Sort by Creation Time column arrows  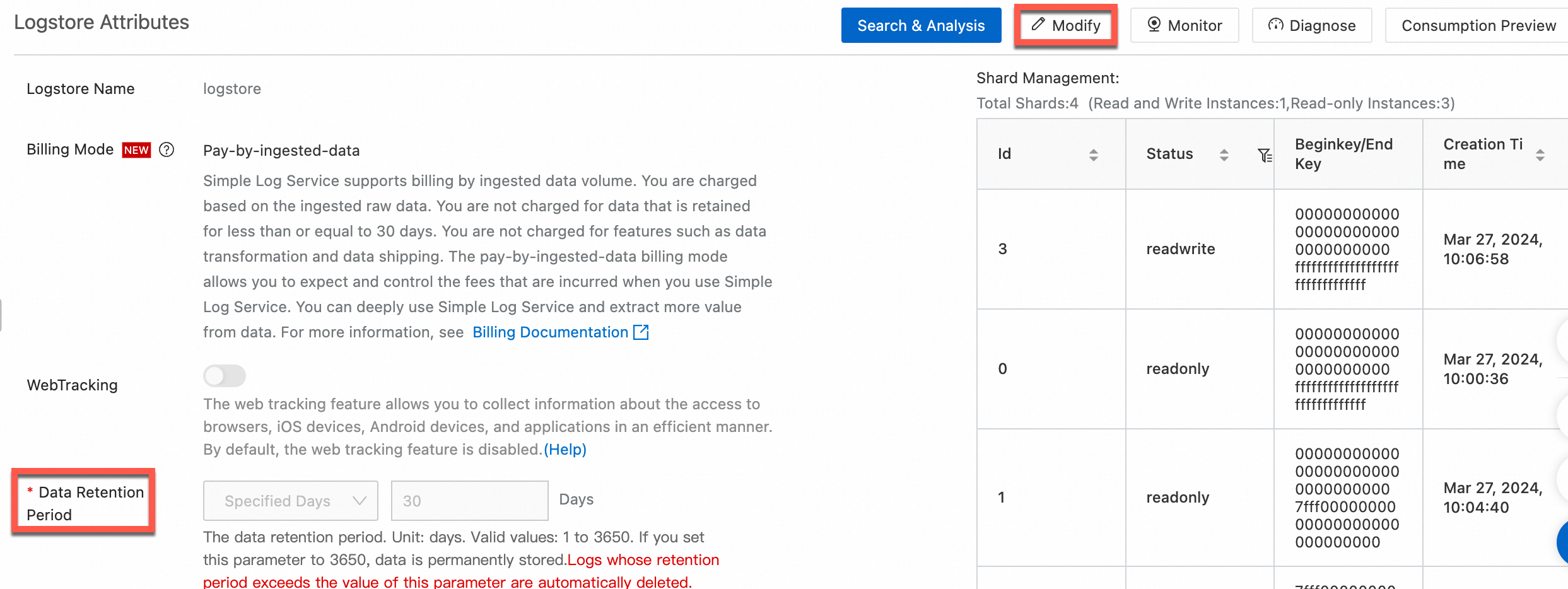1540,155
